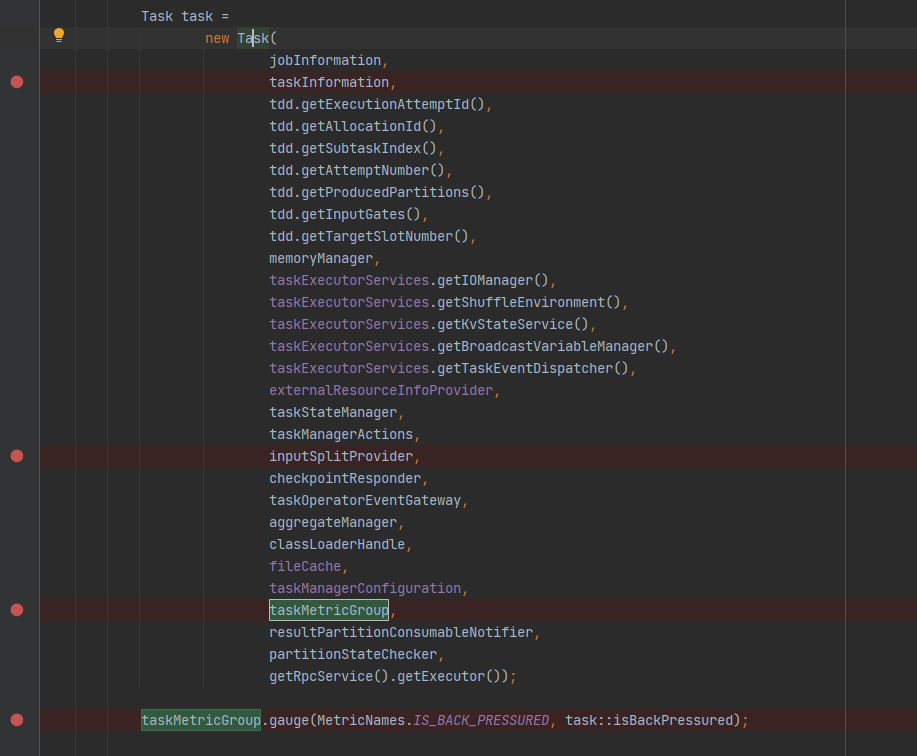Click tdd.getExecutionAttemptId() call
The image size is (917, 756).
pyautogui.click(x=377, y=104)
